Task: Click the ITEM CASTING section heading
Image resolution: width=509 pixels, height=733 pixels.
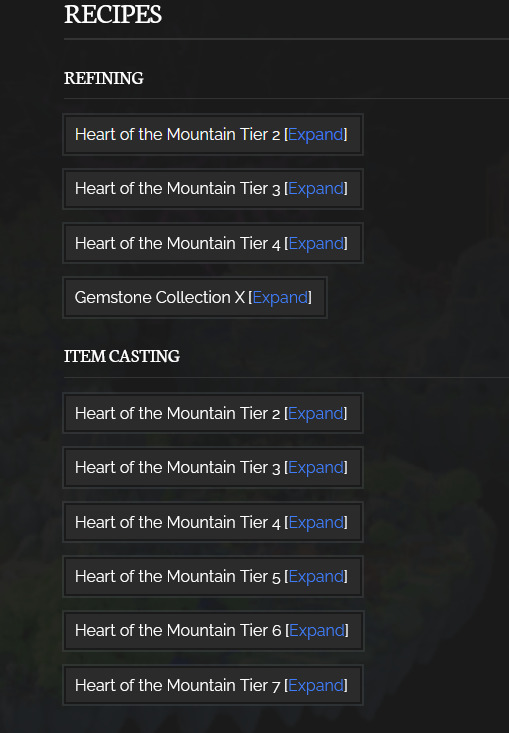Action: (122, 356)
